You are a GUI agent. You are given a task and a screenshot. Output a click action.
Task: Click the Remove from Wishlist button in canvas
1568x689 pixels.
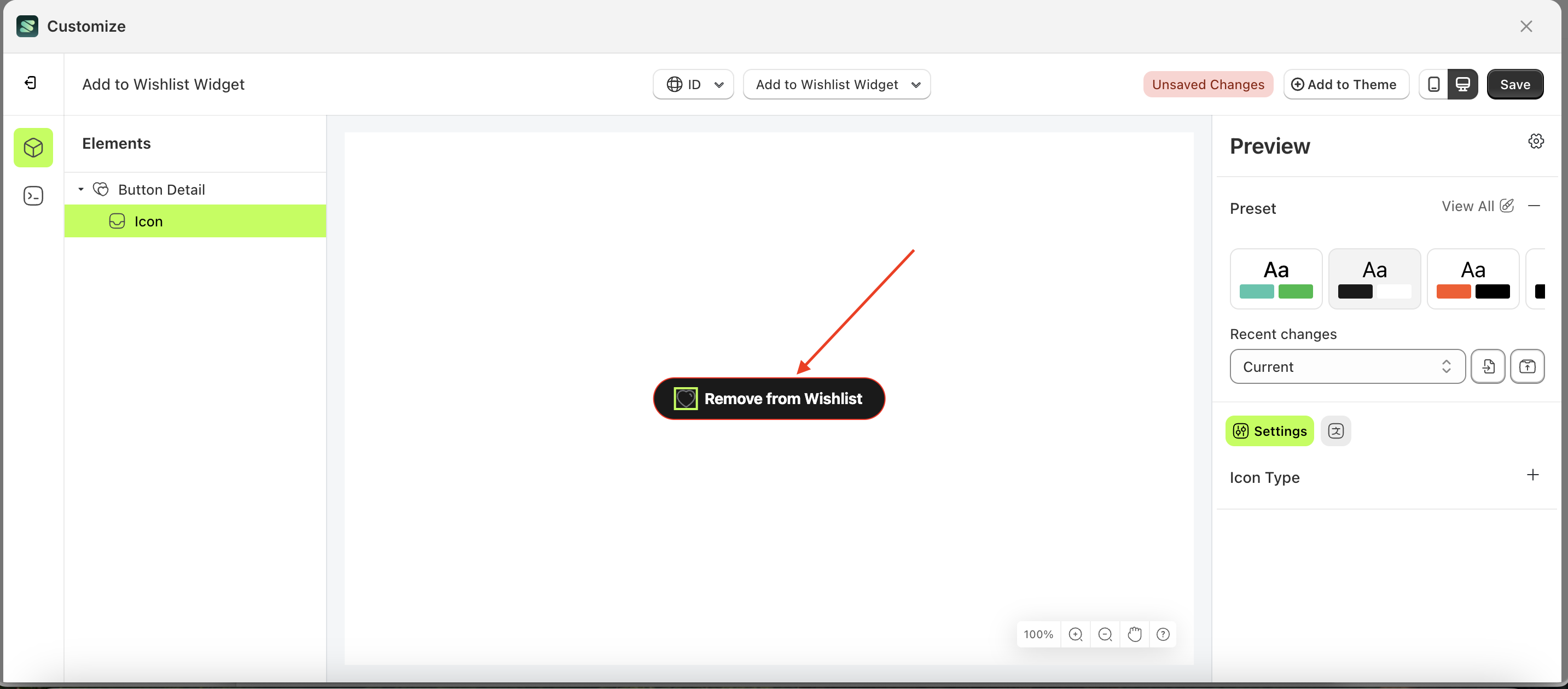point(769,398)
